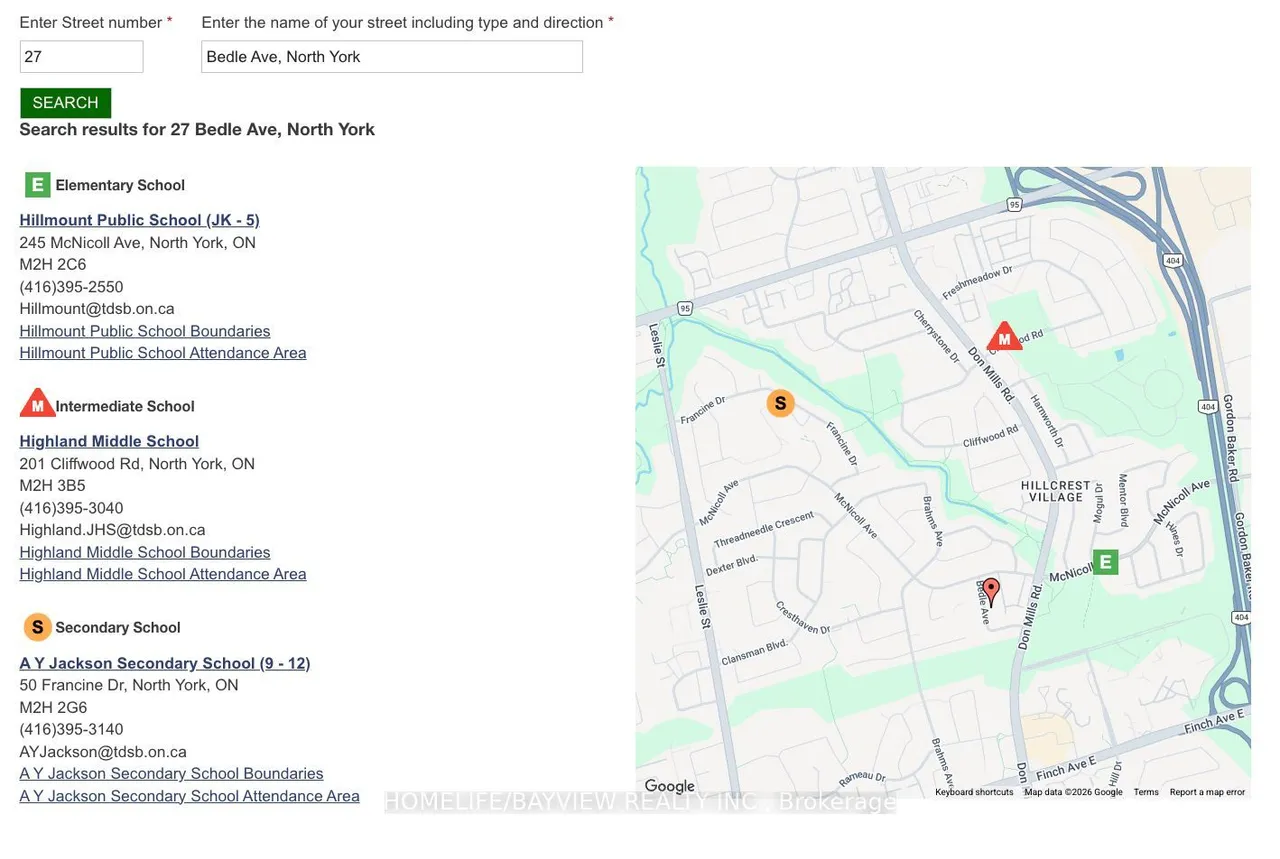Open the Highland Middle School link

tap(109, 441)
